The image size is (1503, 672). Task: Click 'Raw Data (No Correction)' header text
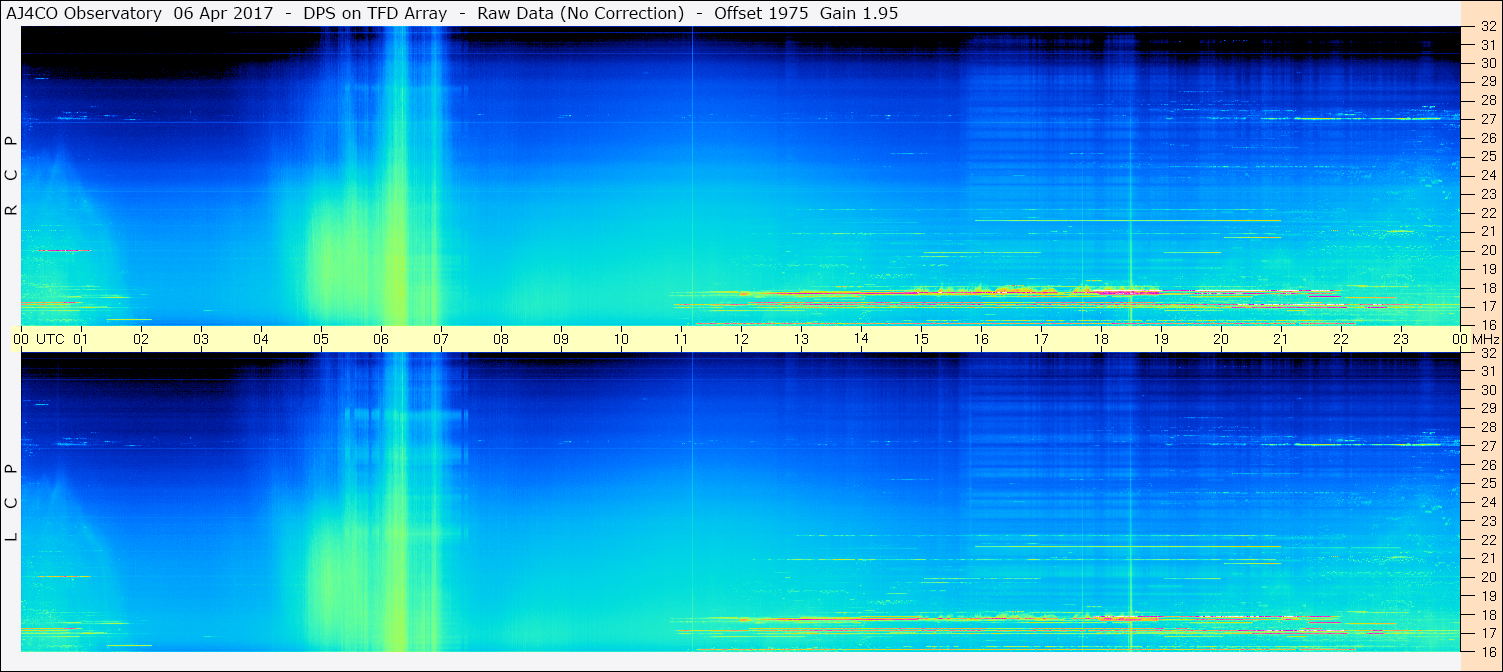(581, 14)
